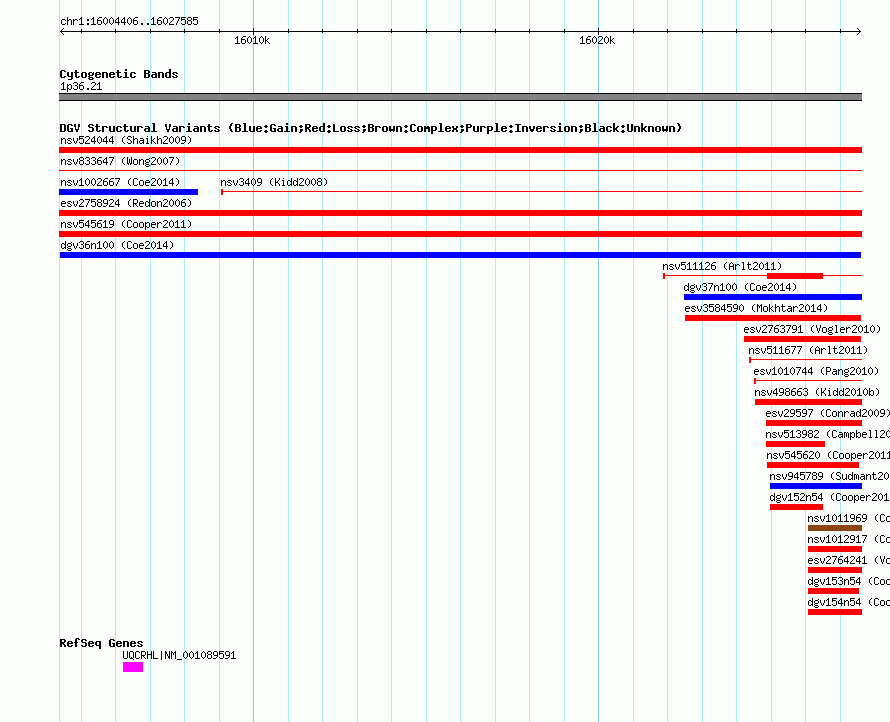890x722 pixels.
Task: Select esv3584590 (Mokhtar2014) label
Action: (756, 308)
